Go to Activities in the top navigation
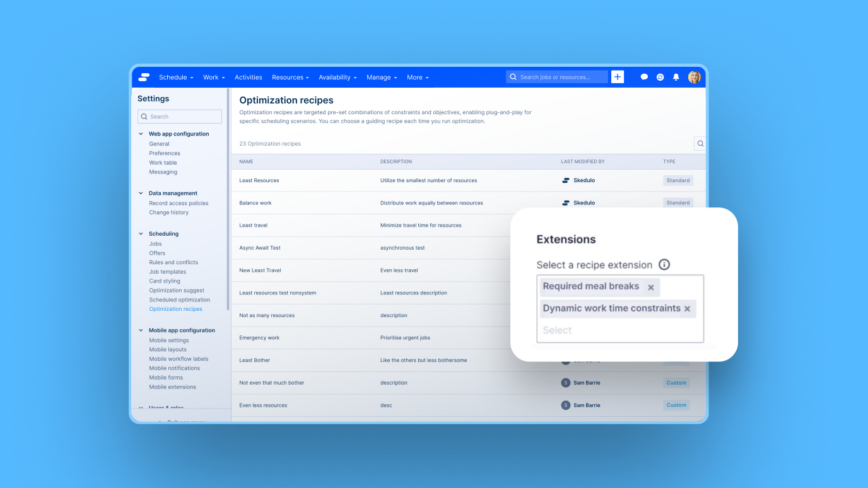The image size is (868, 488). coord(248,77)
